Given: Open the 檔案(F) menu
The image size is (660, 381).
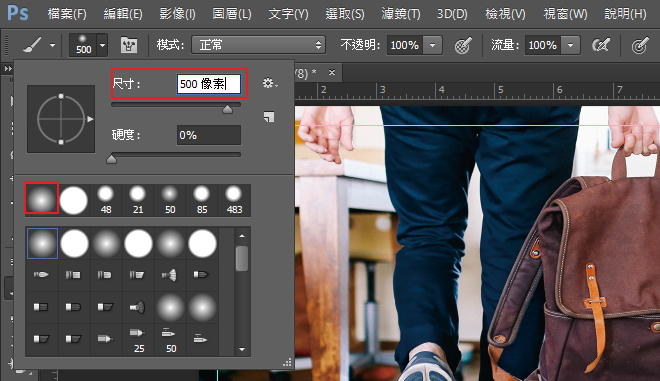Looking at the screenshot, I should click(67, 14).
